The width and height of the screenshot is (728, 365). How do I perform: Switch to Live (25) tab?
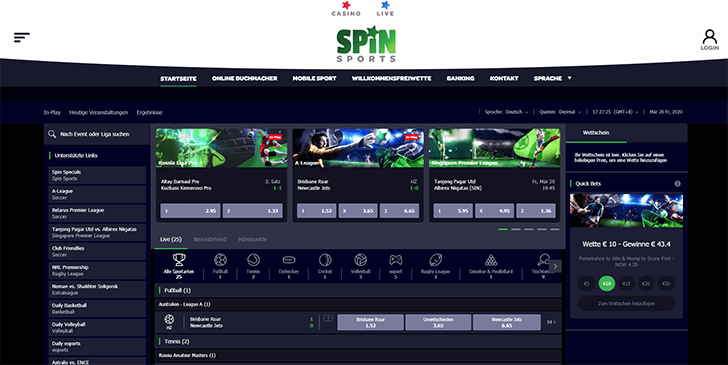pyautogui.click(x=171, y=240)
